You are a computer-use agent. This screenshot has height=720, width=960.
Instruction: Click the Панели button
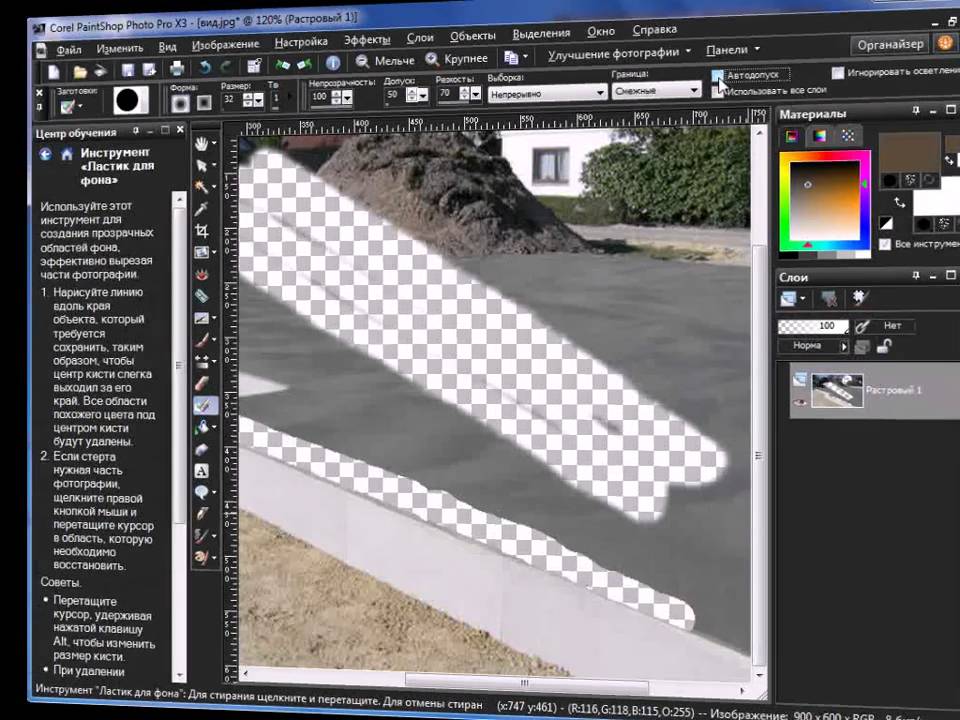pos(732,50)
